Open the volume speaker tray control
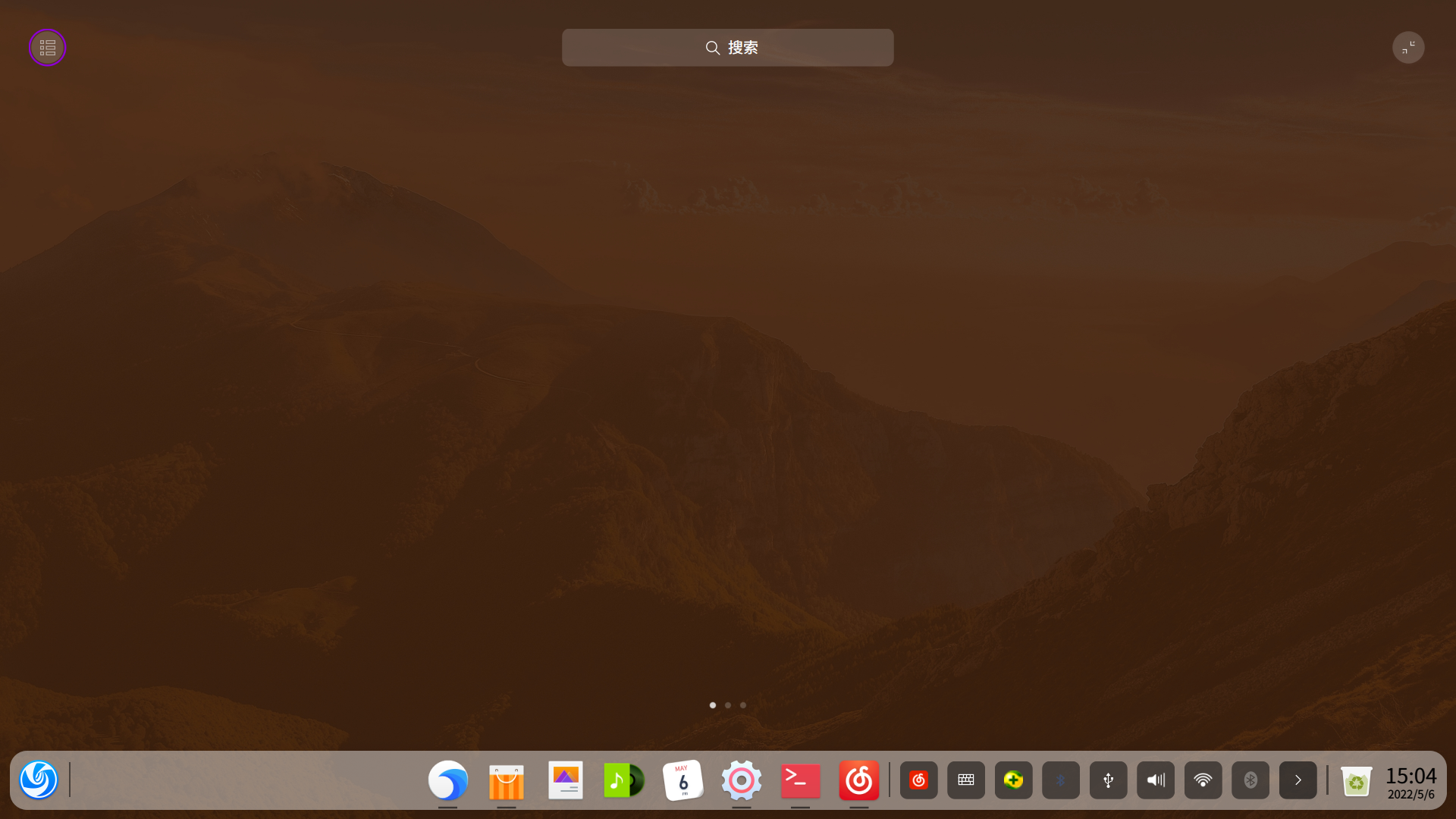 click(1156, 780)
